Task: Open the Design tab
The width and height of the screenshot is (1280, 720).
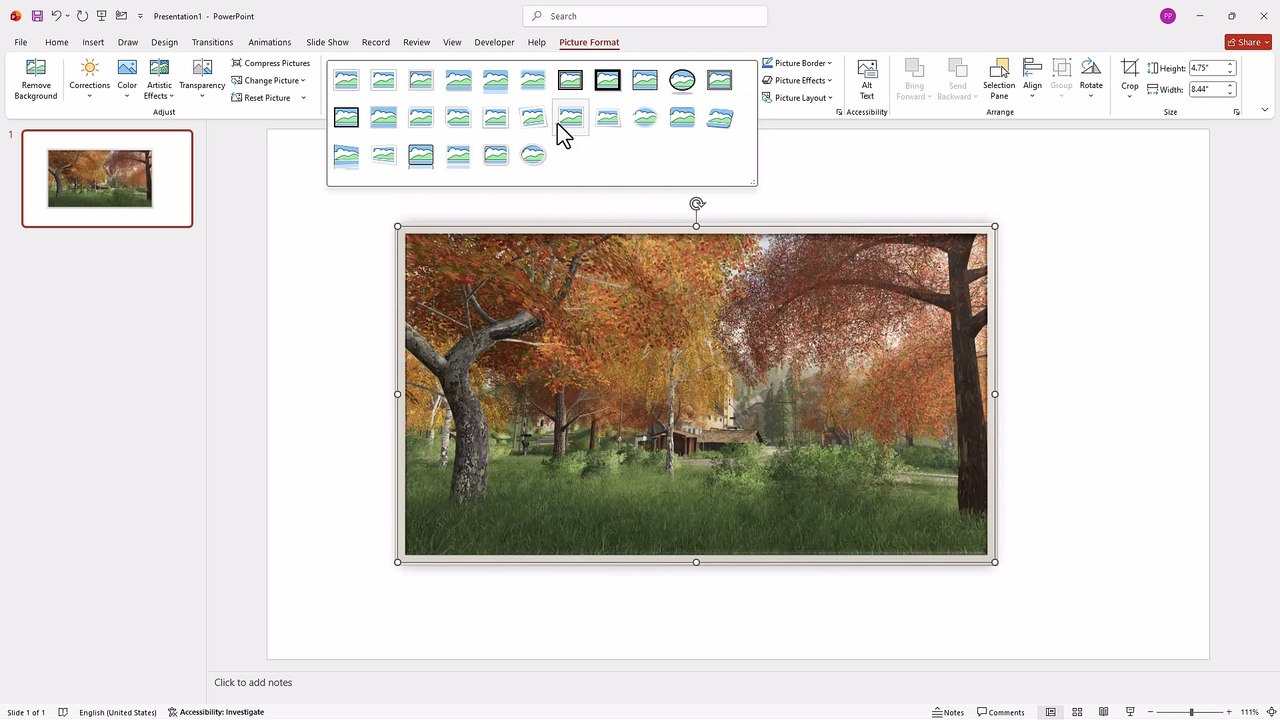Action: (164, 42)
